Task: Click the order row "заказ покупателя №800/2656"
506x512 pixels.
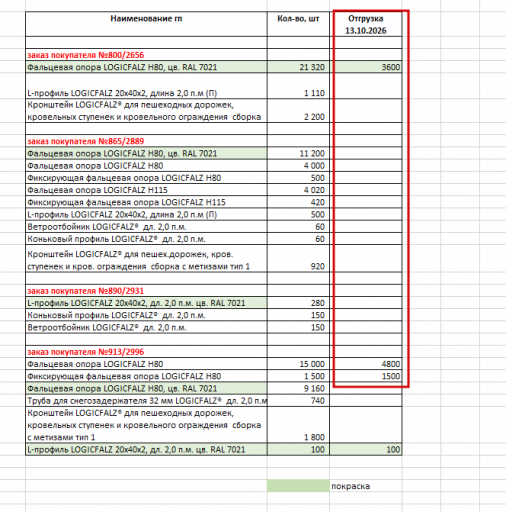Action: pos(146,55)
